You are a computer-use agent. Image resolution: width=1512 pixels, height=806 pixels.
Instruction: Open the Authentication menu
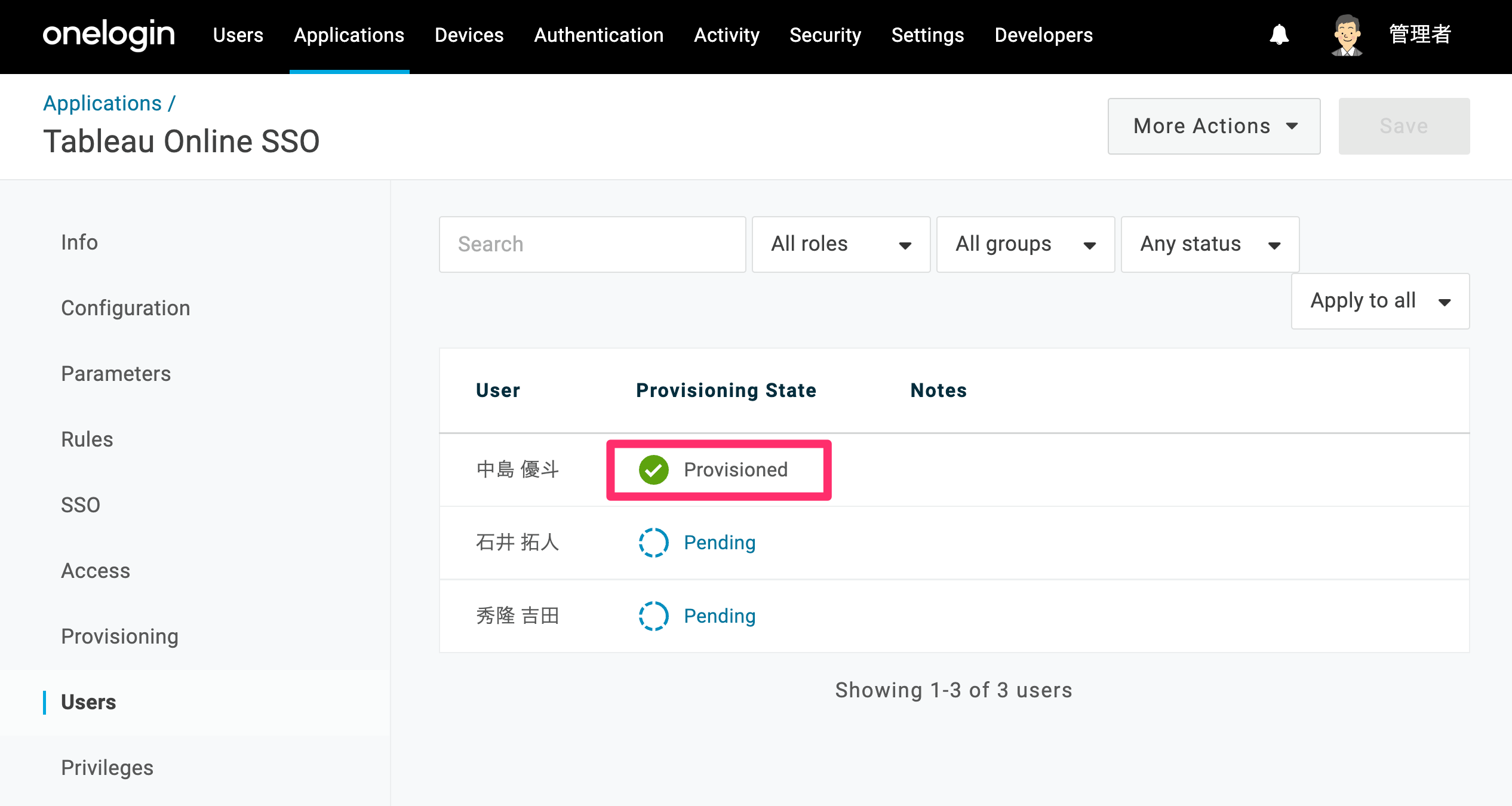(x=599, y=35)
